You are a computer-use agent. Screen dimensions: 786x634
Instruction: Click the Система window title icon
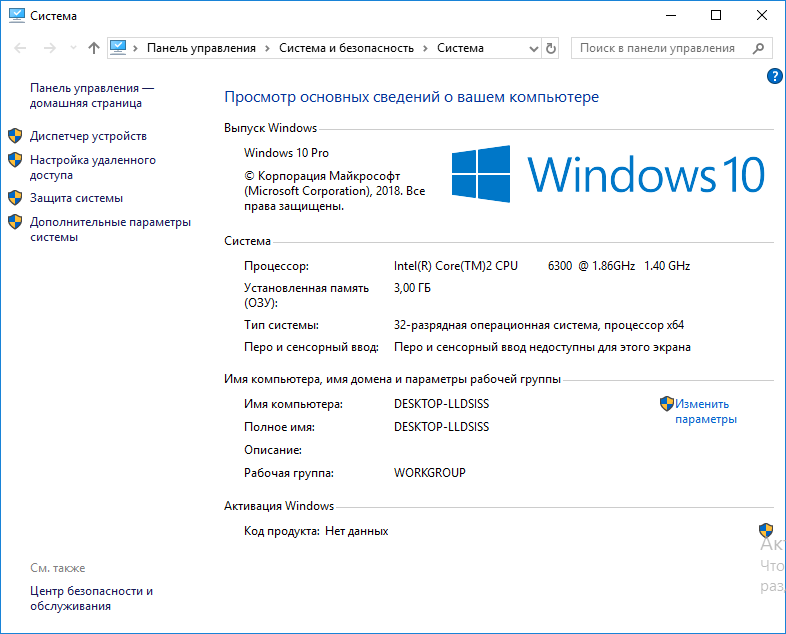point(17,15)
